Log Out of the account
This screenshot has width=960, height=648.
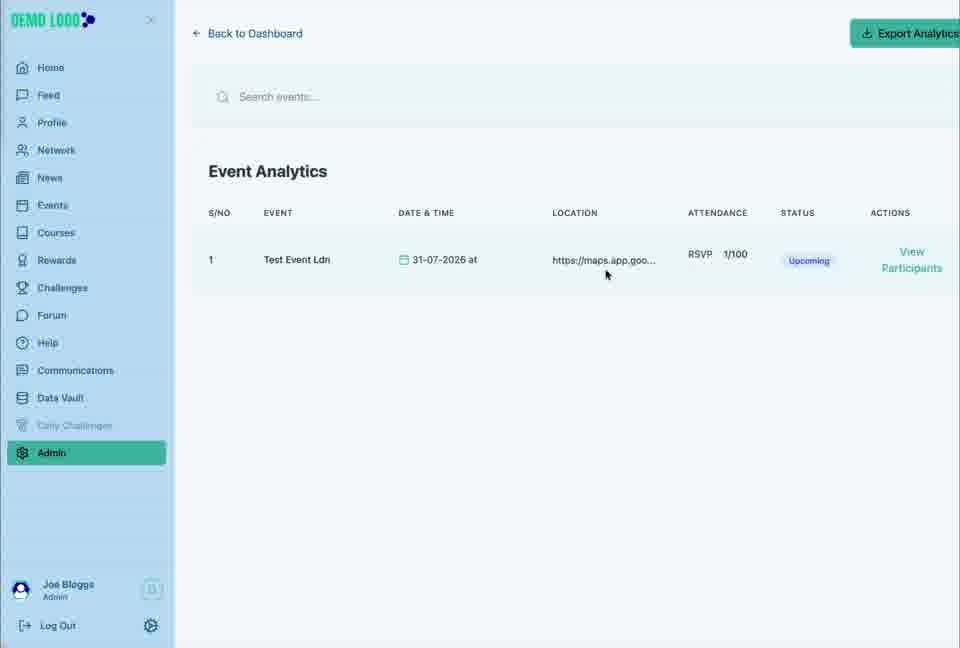click(58, 626)
